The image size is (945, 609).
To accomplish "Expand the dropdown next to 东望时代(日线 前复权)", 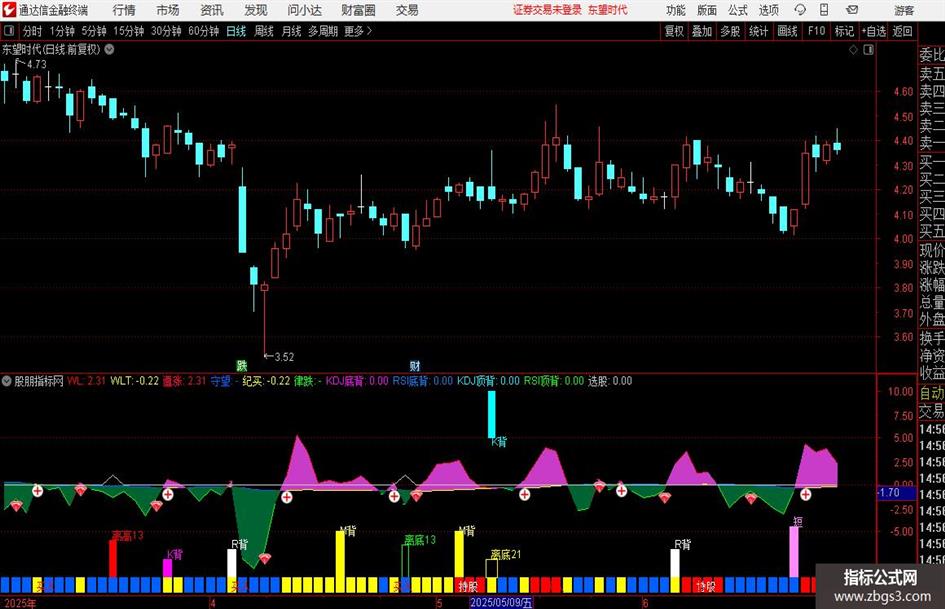I will pyautogui.click(x=110, y=49).
